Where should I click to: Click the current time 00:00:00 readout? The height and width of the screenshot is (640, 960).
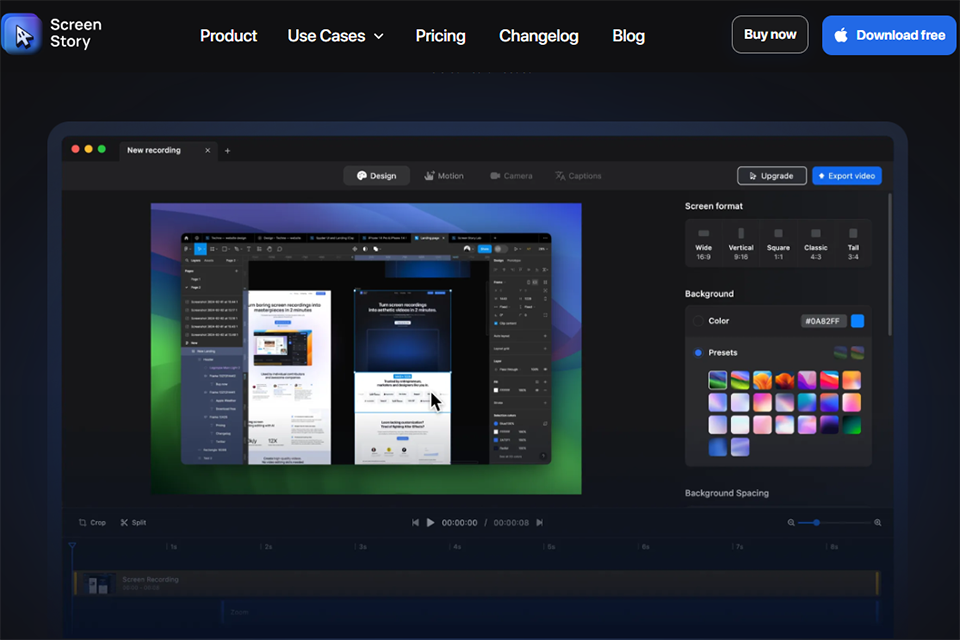pos(459,523)
